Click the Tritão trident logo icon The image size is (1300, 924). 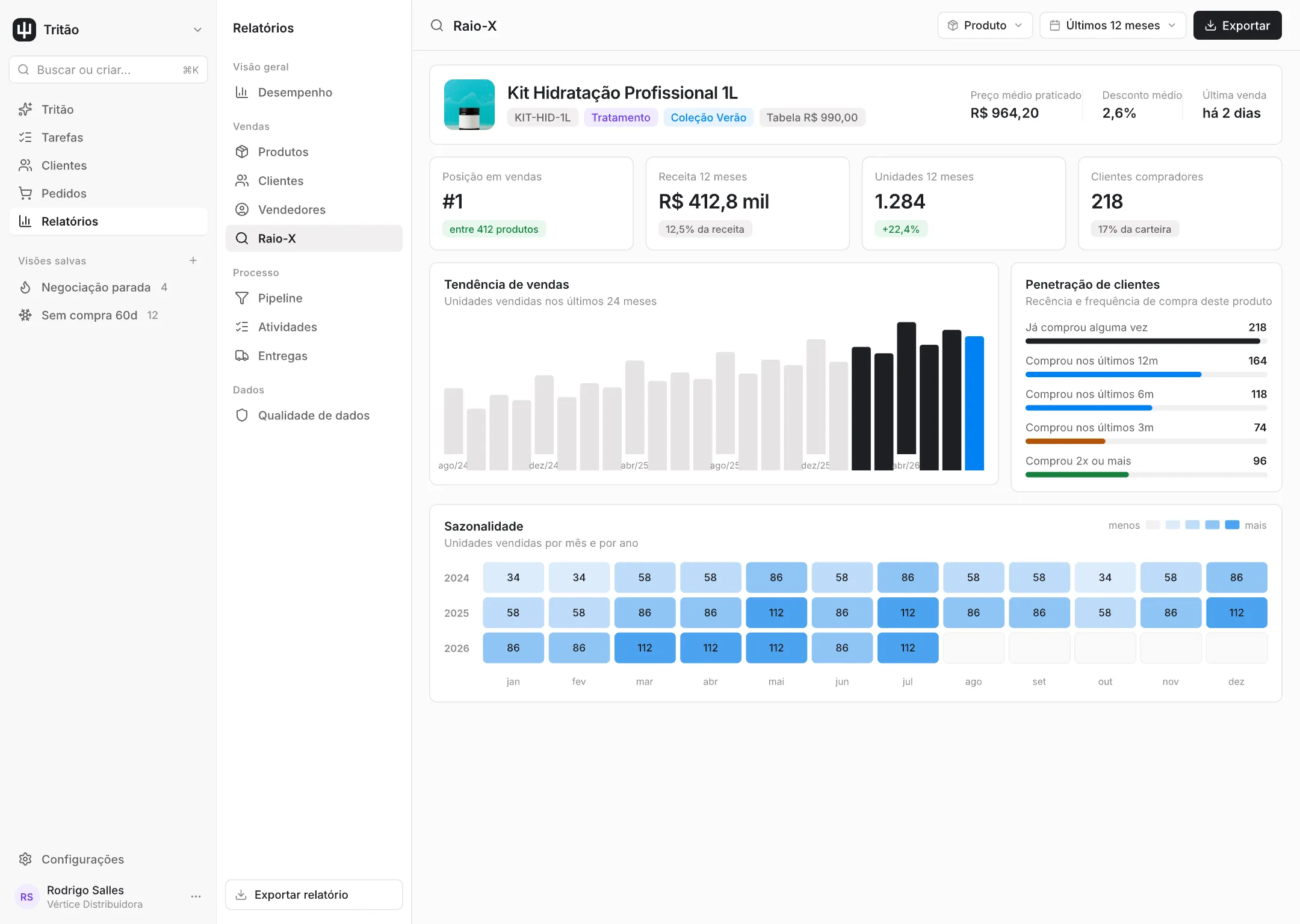pyautogui.click(x=25, y=29)
